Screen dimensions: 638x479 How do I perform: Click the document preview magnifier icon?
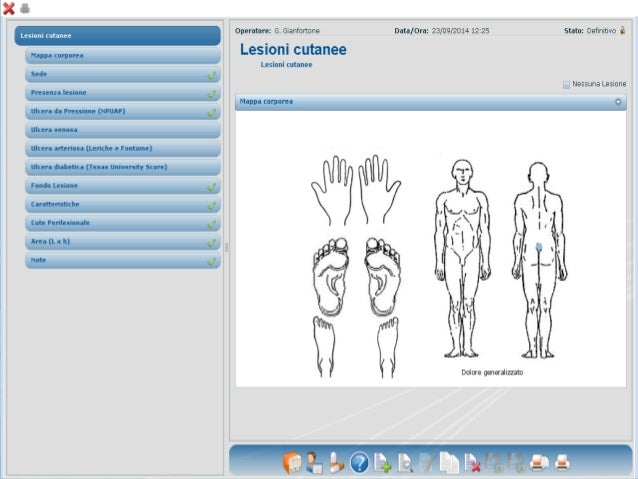tap(405, 461)
